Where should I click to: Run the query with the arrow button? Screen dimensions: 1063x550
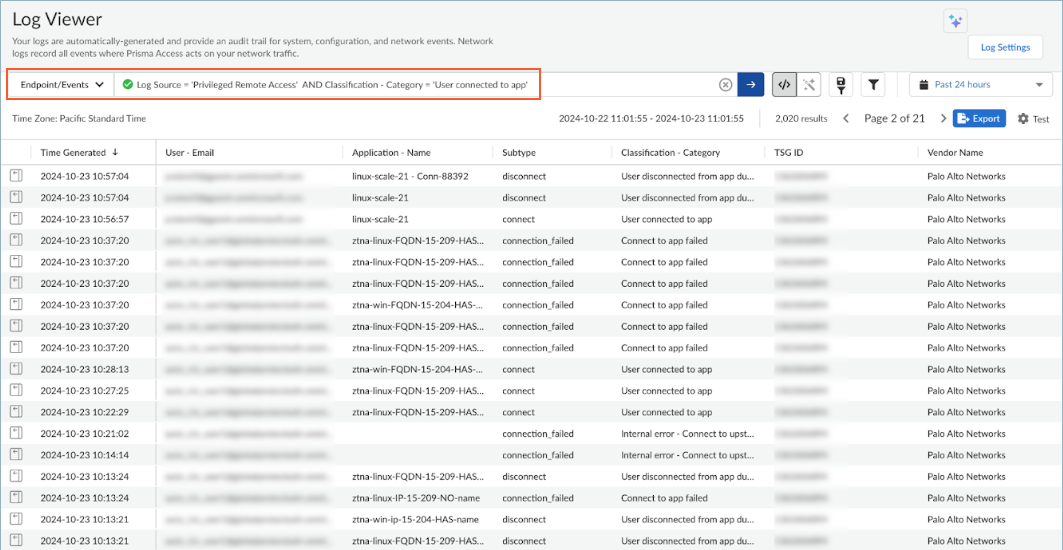(x=750, y=85)
